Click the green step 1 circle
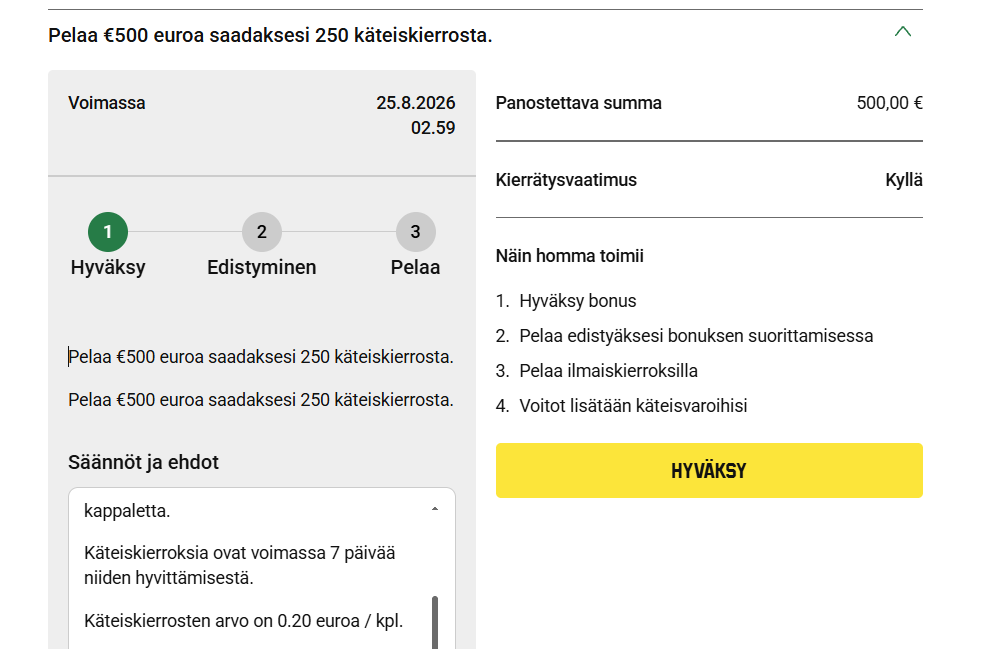 108,232
